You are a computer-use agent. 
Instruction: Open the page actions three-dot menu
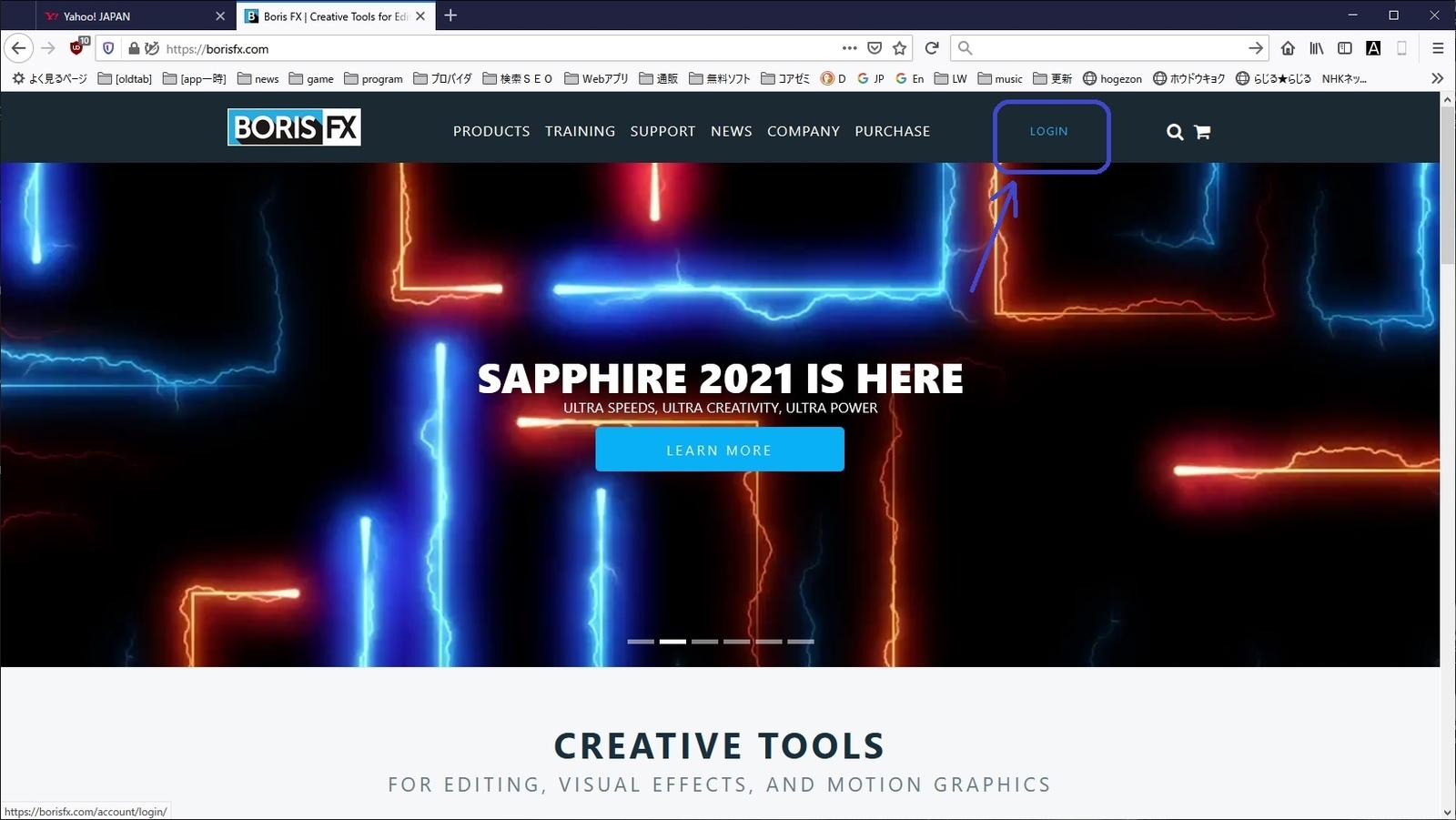point(849,48)
